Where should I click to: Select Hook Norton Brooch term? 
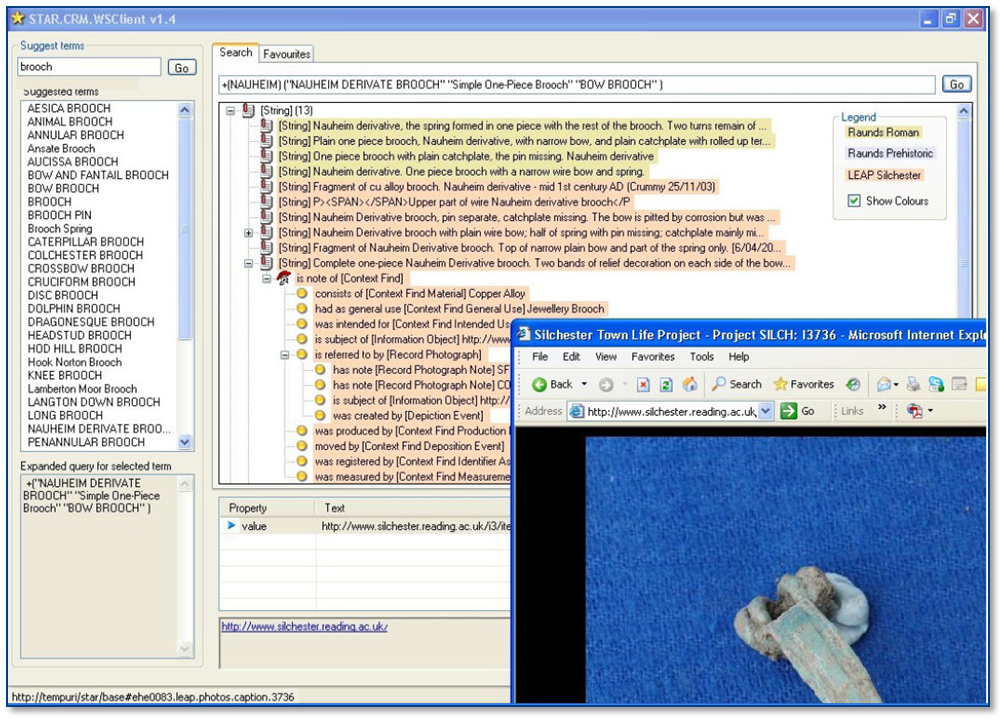click(x=74, y=362)
